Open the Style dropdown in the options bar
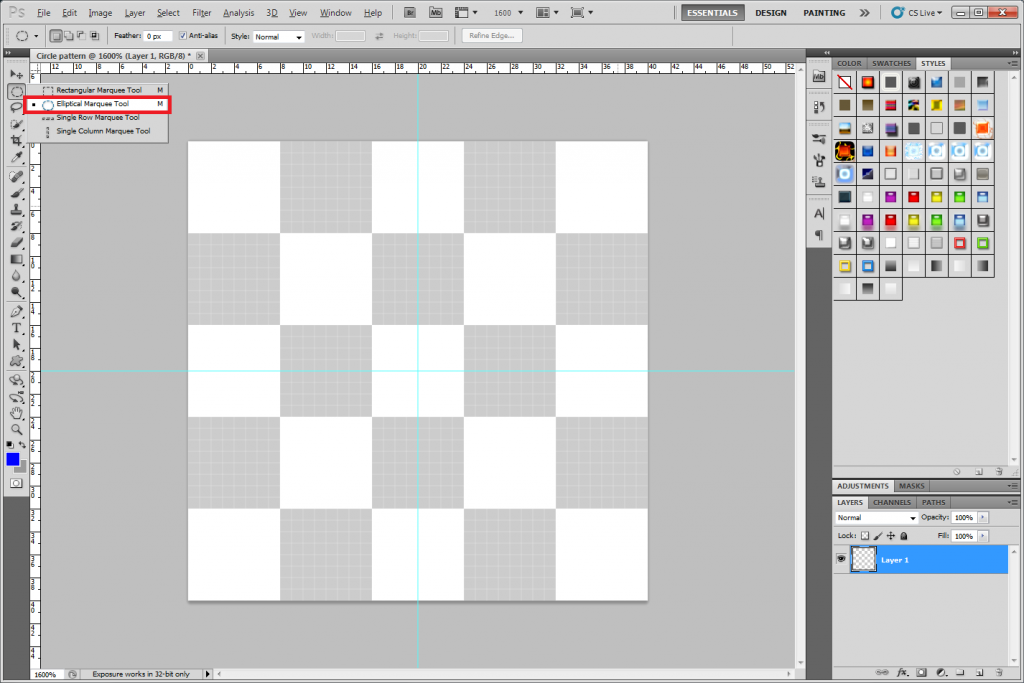Screen dimensions: 1024x683 tap(279, 37)
